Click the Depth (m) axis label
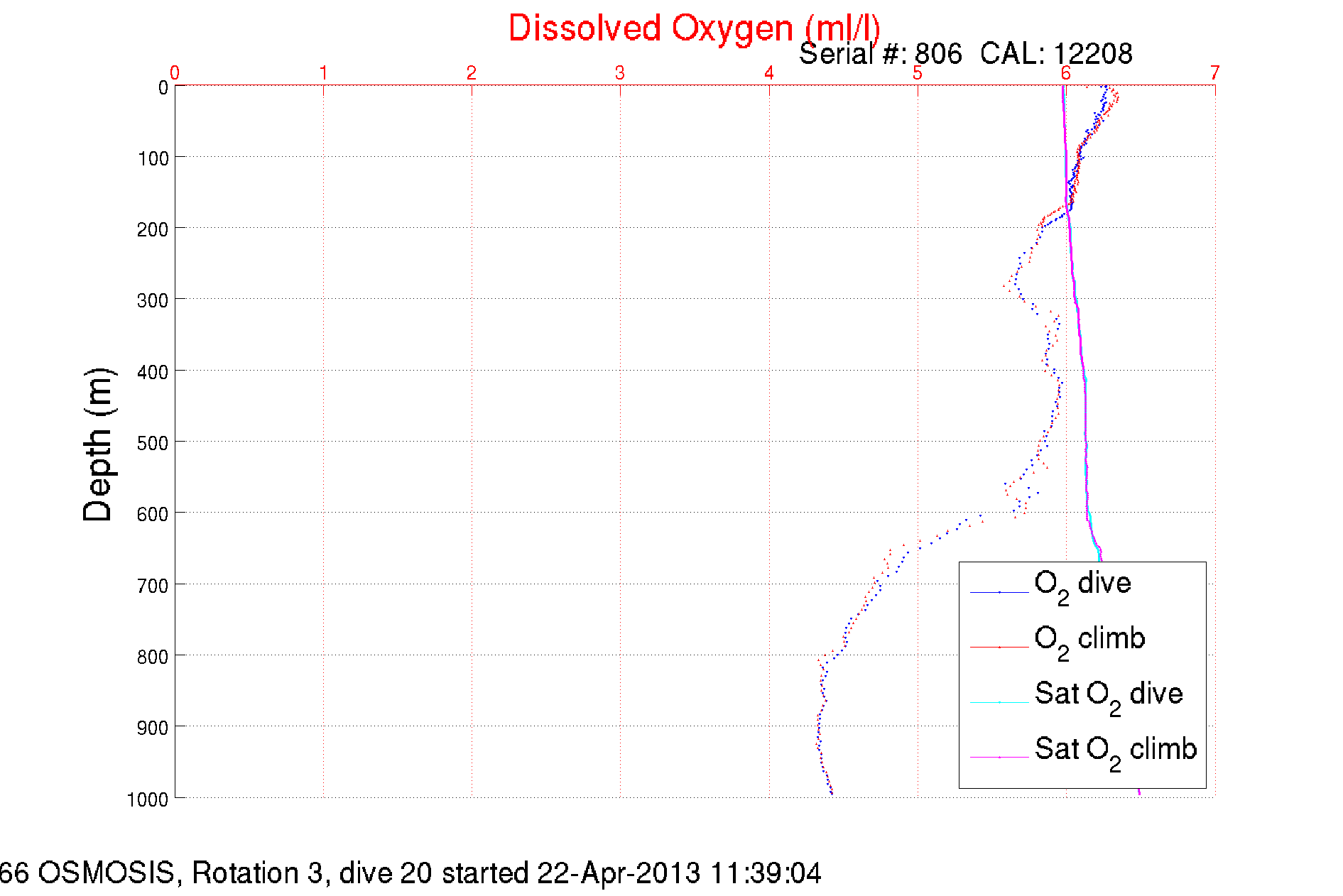The height and width of the screenshot is (896, 1343). pos(98,445)
